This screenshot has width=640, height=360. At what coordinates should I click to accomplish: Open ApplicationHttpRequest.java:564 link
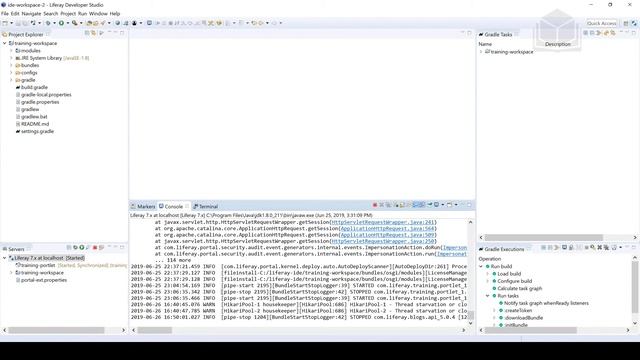[387, 229]
